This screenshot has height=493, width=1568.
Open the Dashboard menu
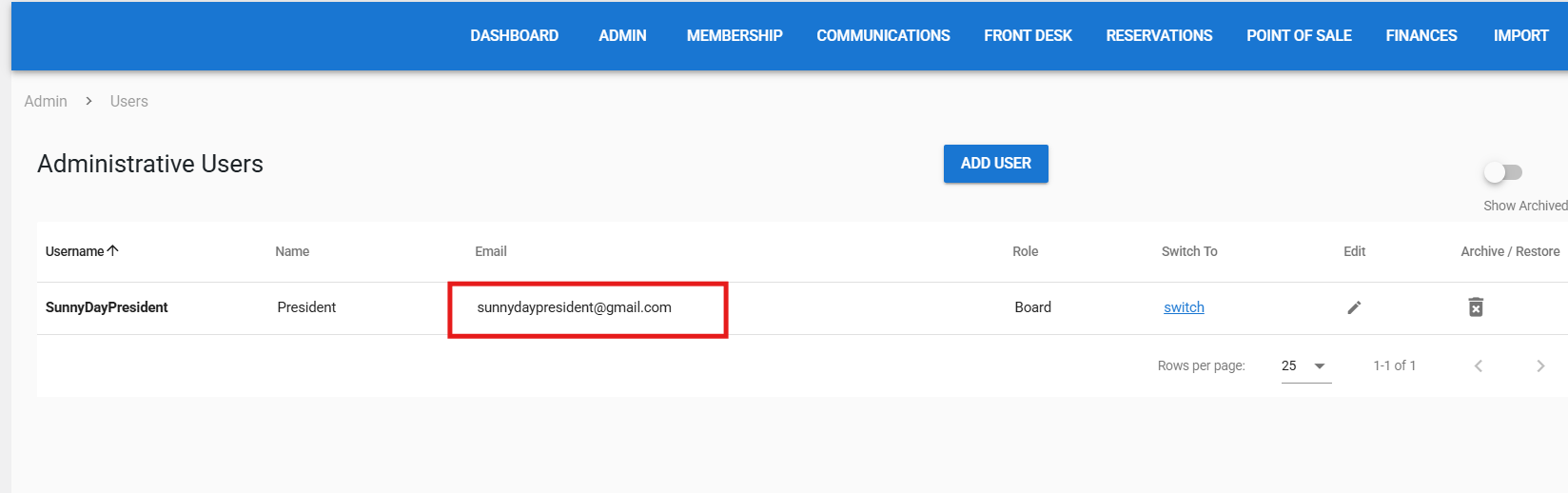click(x=514, y=36)
